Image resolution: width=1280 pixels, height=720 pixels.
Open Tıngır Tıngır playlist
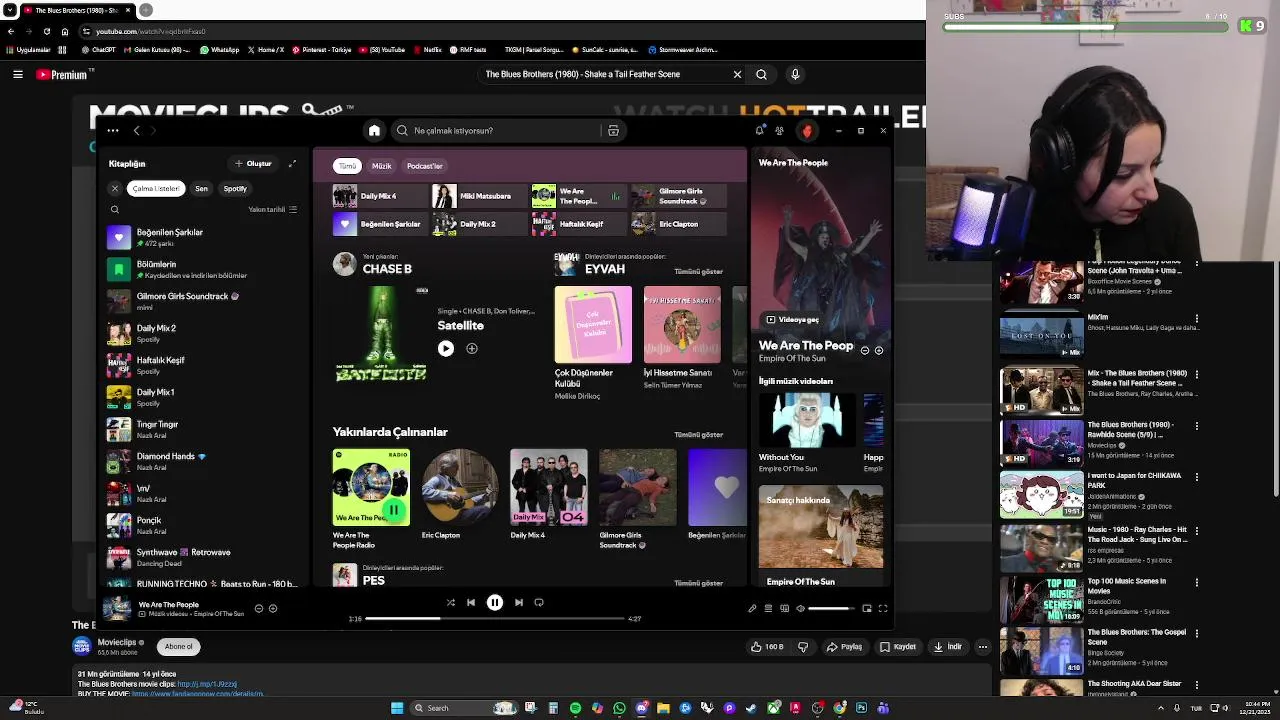point(203,429)
